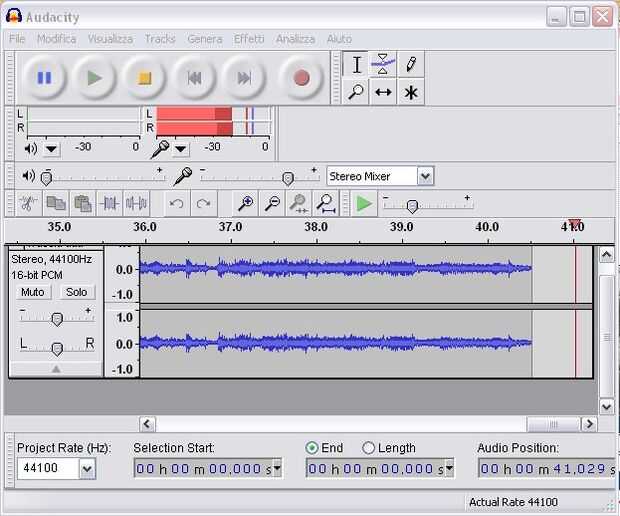Click the horizontal scrollbar left arrow
Screen dimensions: 620x516
point(147,424)
